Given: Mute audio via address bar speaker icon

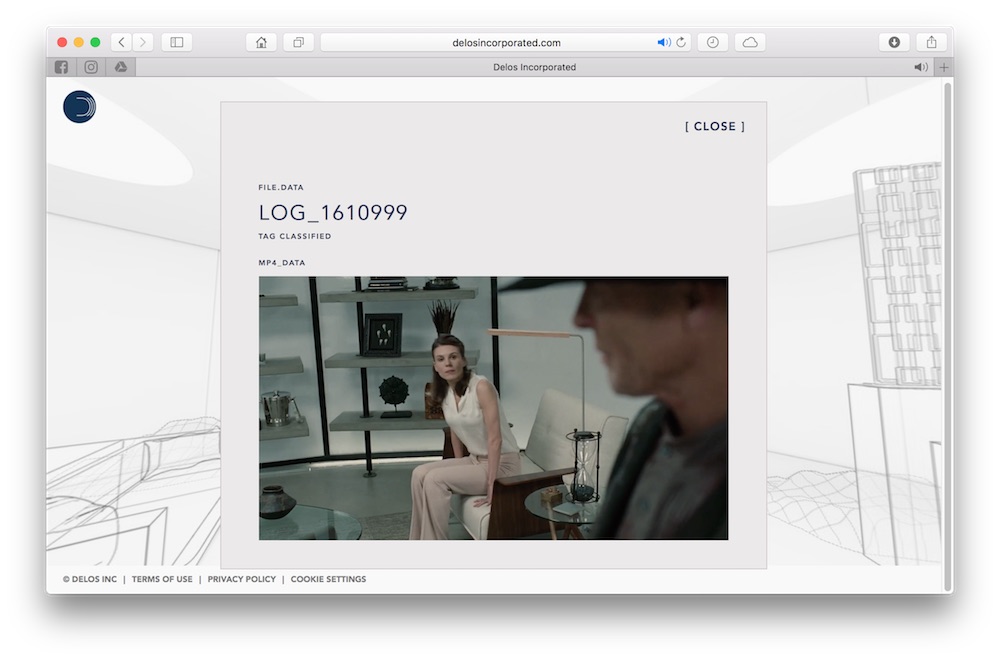Looking at the screenshot, I should (663, 42).
